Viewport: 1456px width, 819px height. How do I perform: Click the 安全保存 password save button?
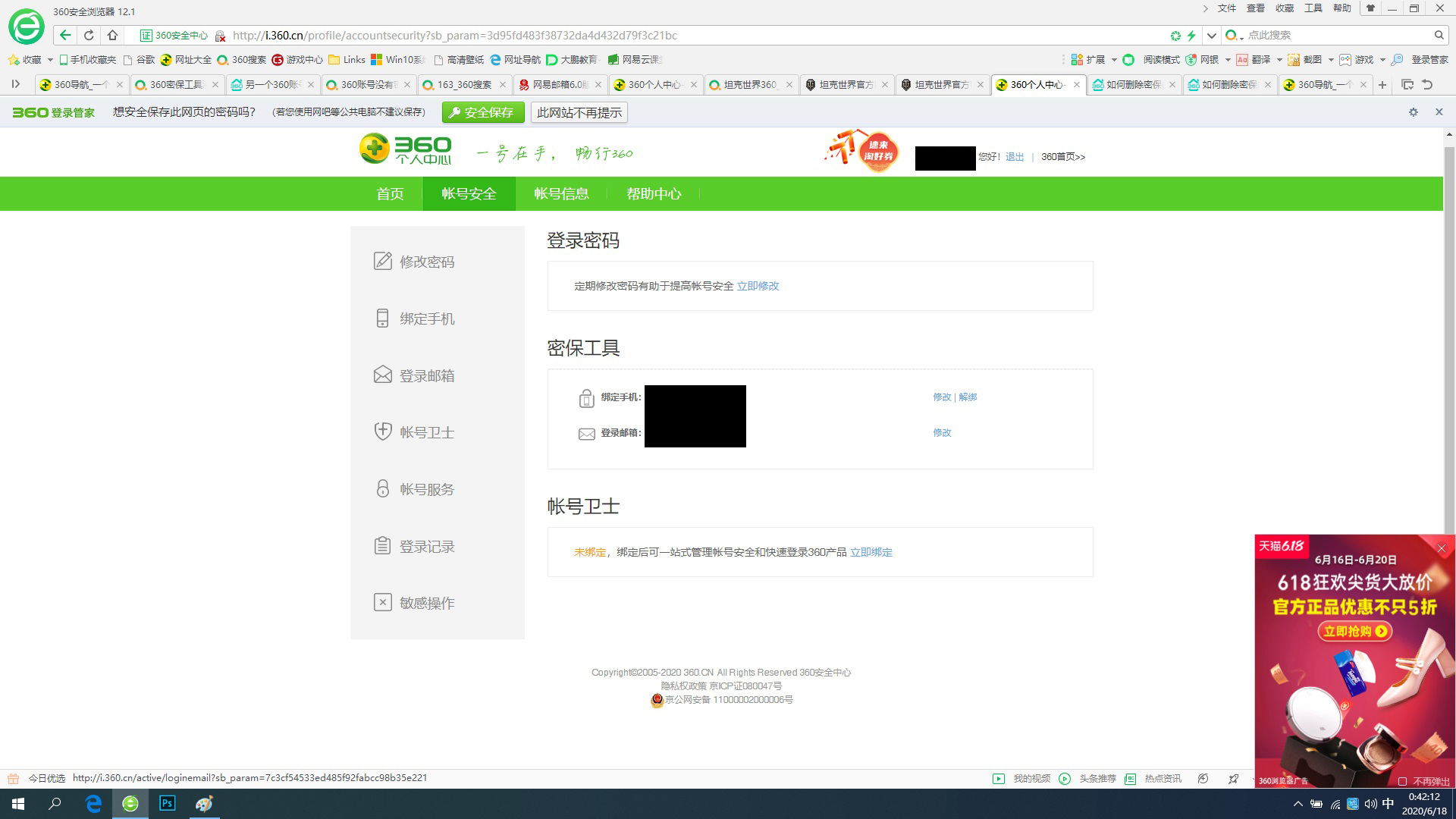(x=483, y=111)
